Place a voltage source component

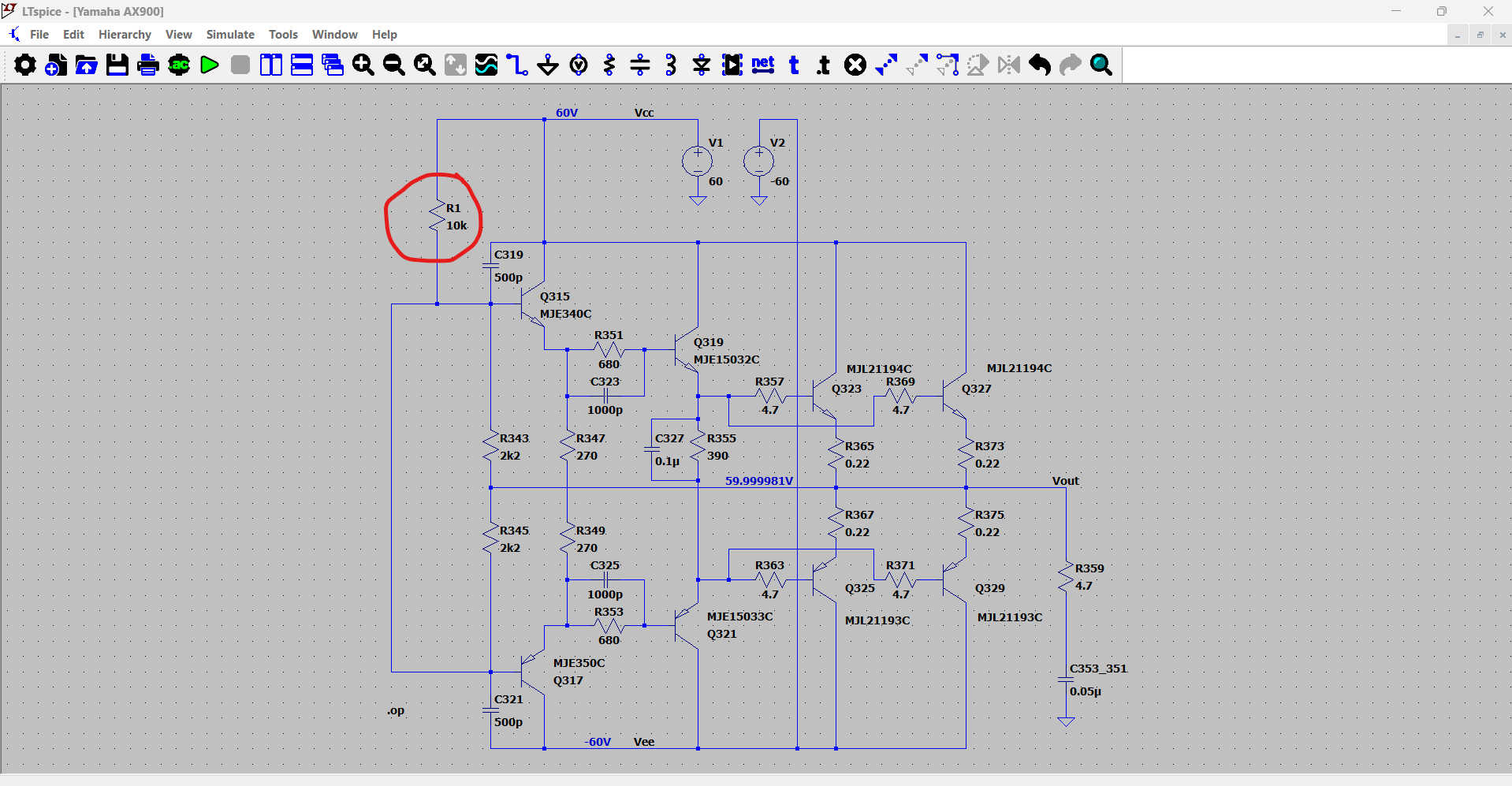tap(579, 65)
